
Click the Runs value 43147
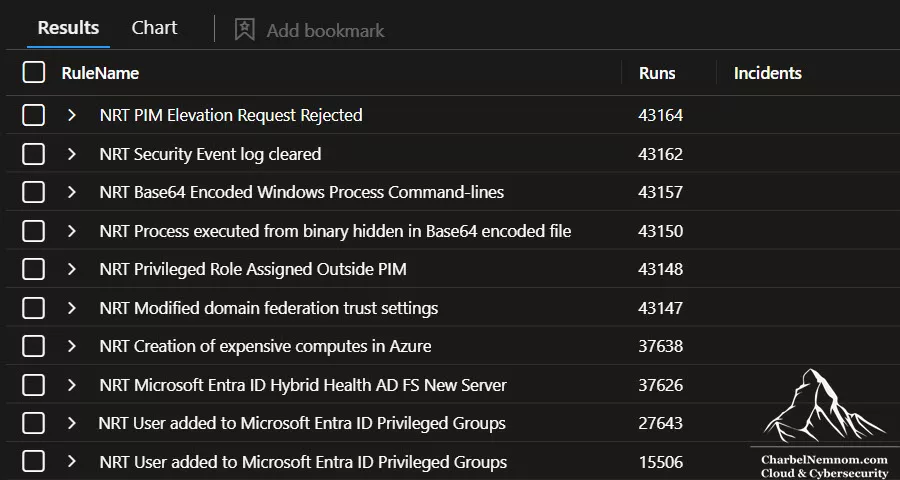(661, 308)
